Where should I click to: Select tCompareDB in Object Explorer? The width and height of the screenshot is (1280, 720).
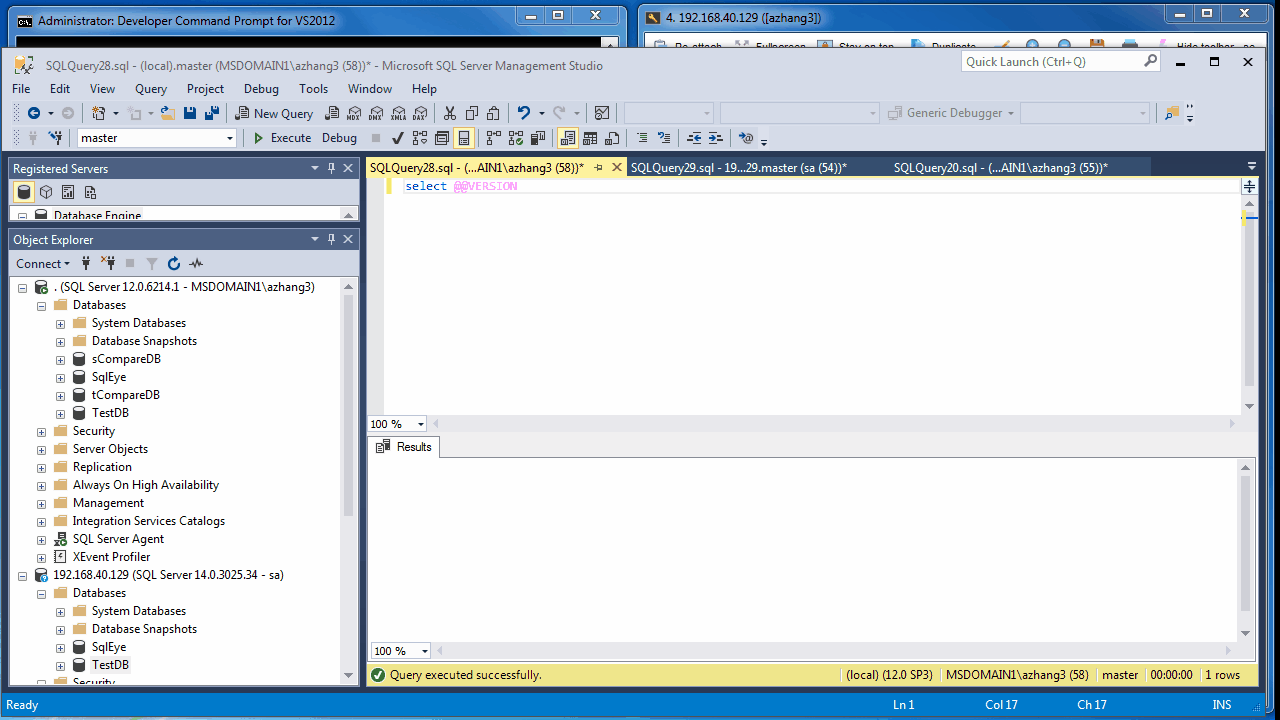coord(126,395)
